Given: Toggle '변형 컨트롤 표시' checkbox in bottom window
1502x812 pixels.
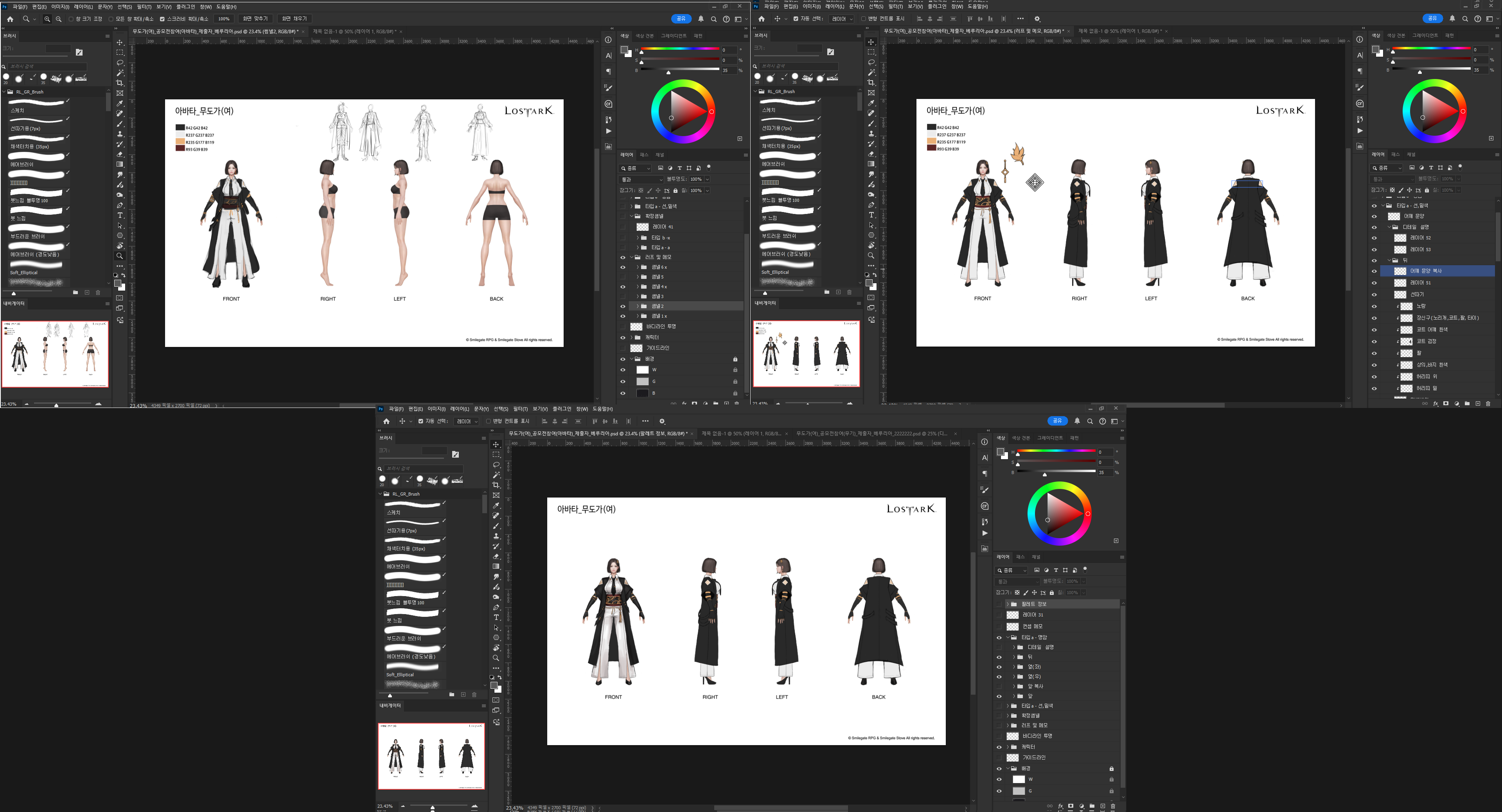Looking at the screenshot, I should click(488, 421).
